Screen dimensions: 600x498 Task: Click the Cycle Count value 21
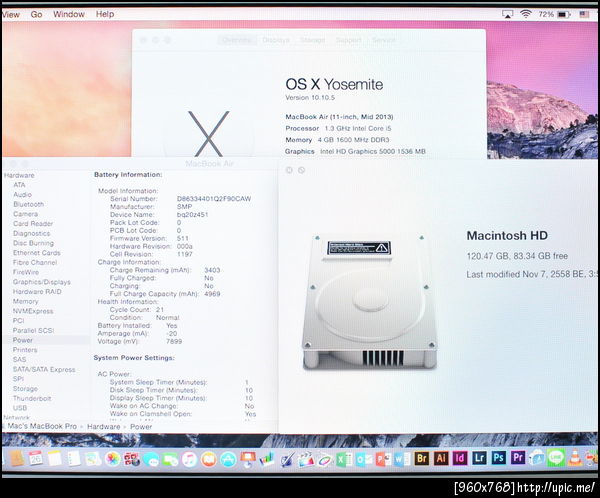pos(160,310)
